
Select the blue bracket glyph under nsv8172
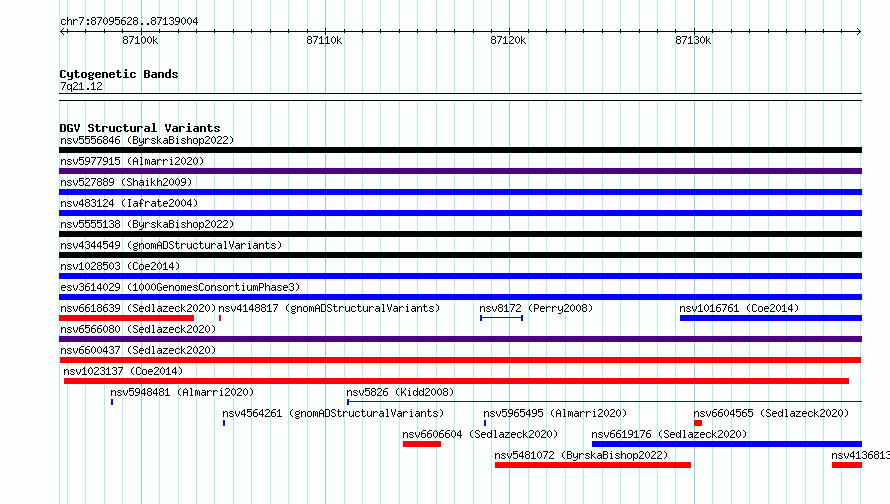tap(501, 318)
